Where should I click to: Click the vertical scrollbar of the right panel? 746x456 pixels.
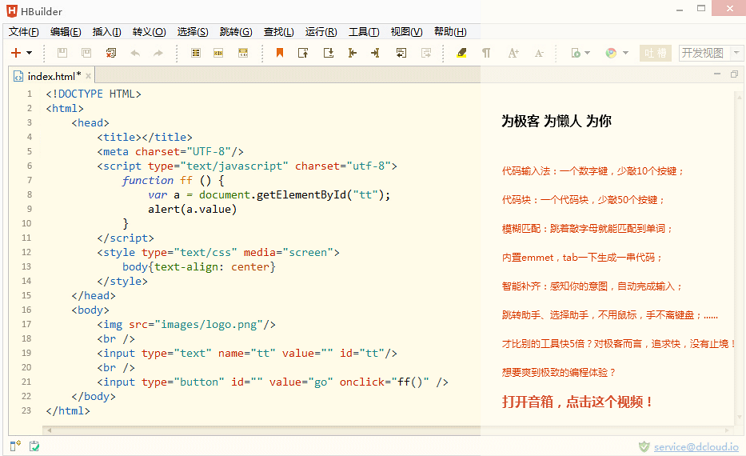(x=739, y=257)
